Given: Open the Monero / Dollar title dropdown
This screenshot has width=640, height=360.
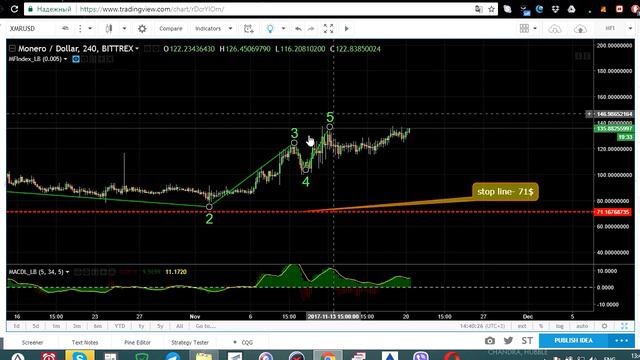Looking at the screenshot, I should tap(137, 49).
